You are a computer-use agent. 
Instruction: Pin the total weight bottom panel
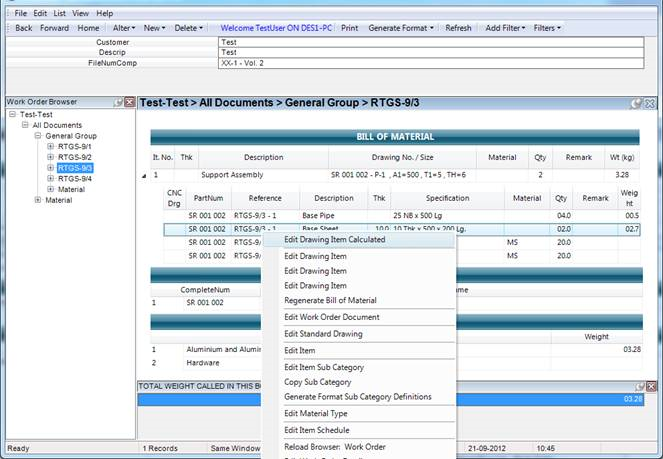637,386
